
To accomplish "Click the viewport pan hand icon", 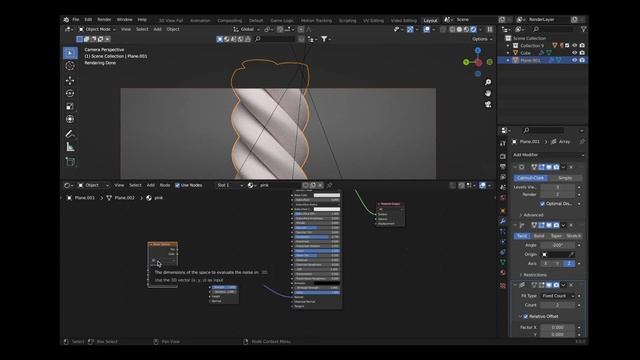I will (x=488, y=93).
